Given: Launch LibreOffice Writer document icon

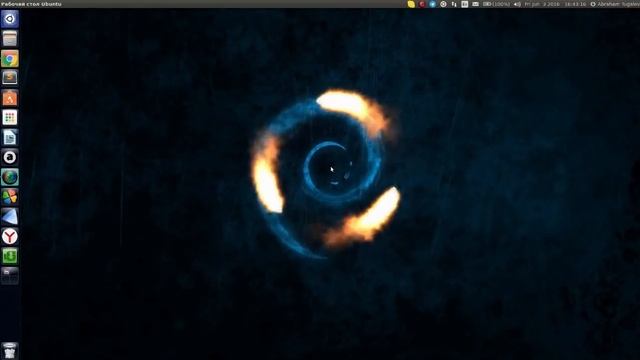Looking at the screenshot, I should point(9,138).
